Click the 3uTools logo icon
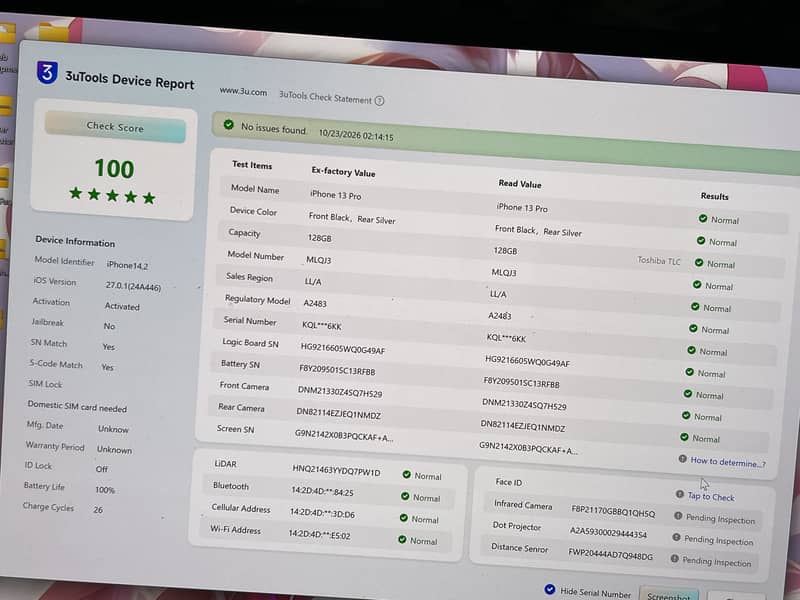The width and height of the screenshot is (800, 600). point(47,73)
